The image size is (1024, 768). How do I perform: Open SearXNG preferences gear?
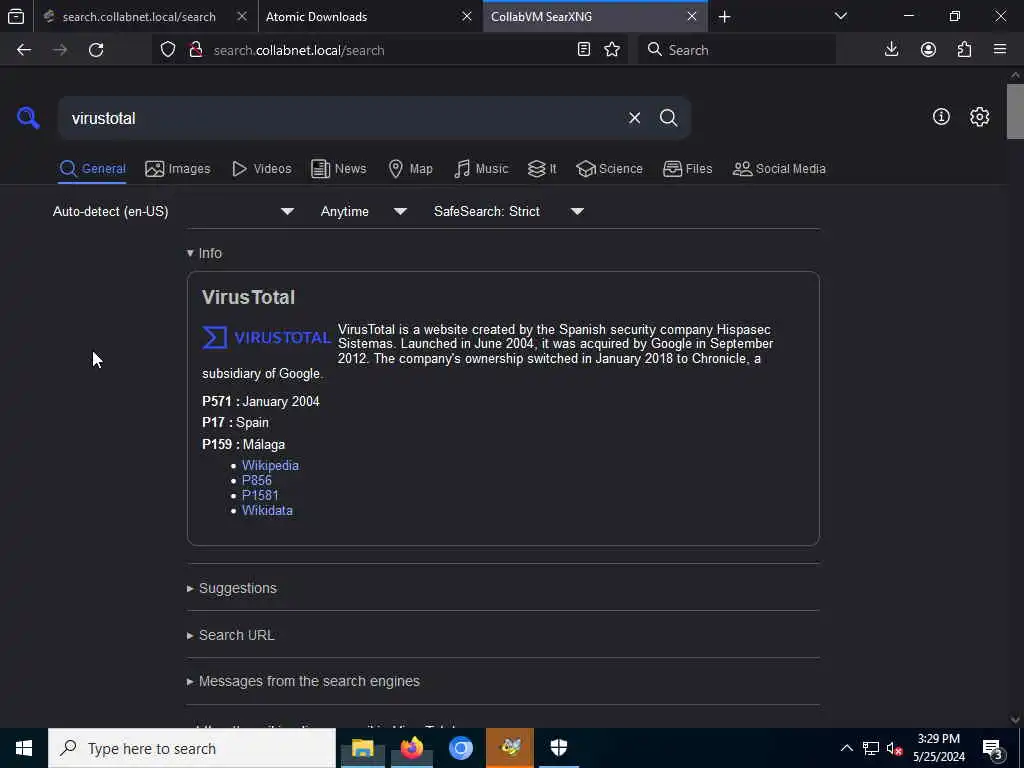click(x=979, y=117)
